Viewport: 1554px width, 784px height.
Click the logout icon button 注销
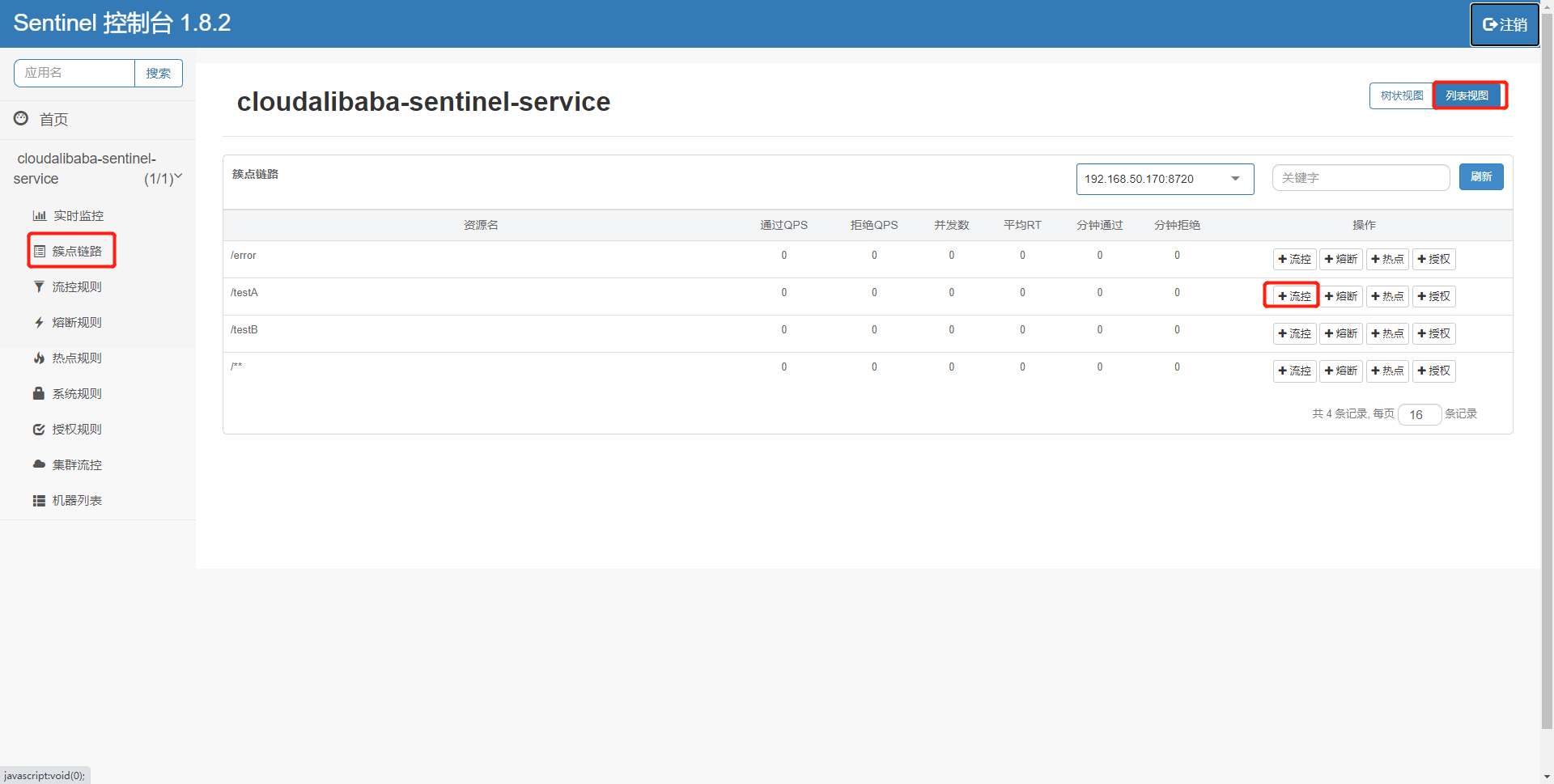point(1505,24)
